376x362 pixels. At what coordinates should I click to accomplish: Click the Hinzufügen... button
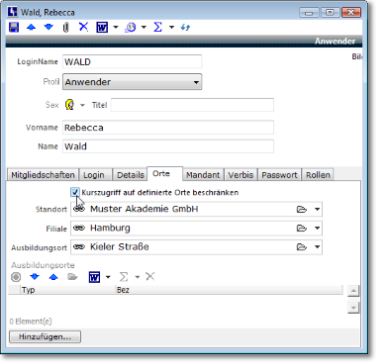point(45,337)
